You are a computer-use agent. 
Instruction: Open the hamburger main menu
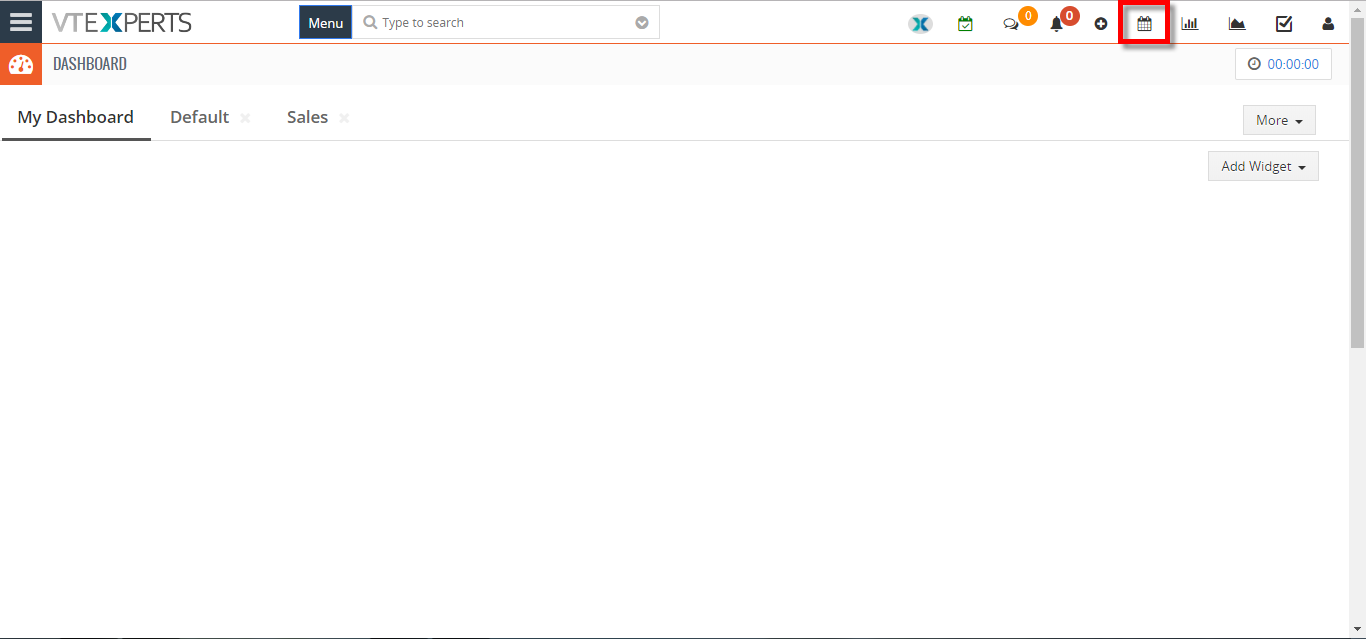point(21,22)
